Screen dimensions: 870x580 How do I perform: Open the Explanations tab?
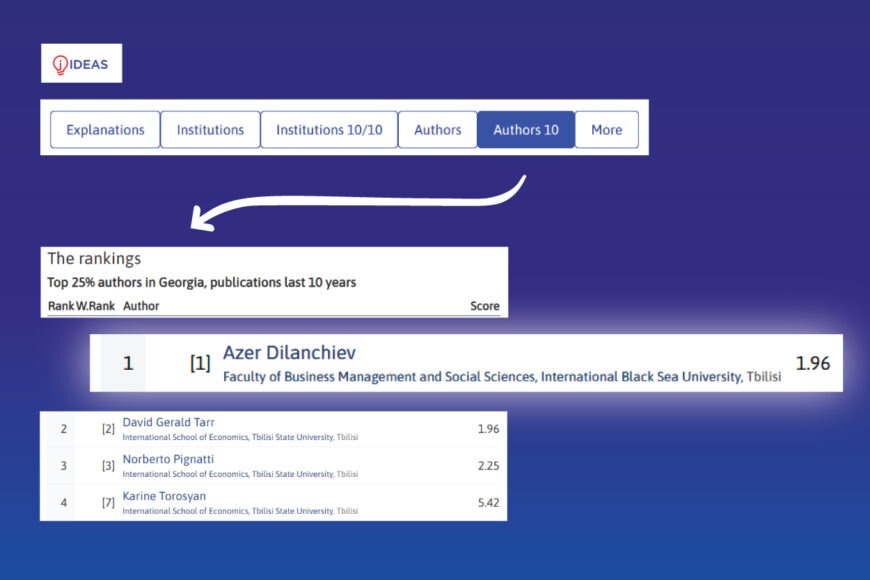click(x=105, y=130)
